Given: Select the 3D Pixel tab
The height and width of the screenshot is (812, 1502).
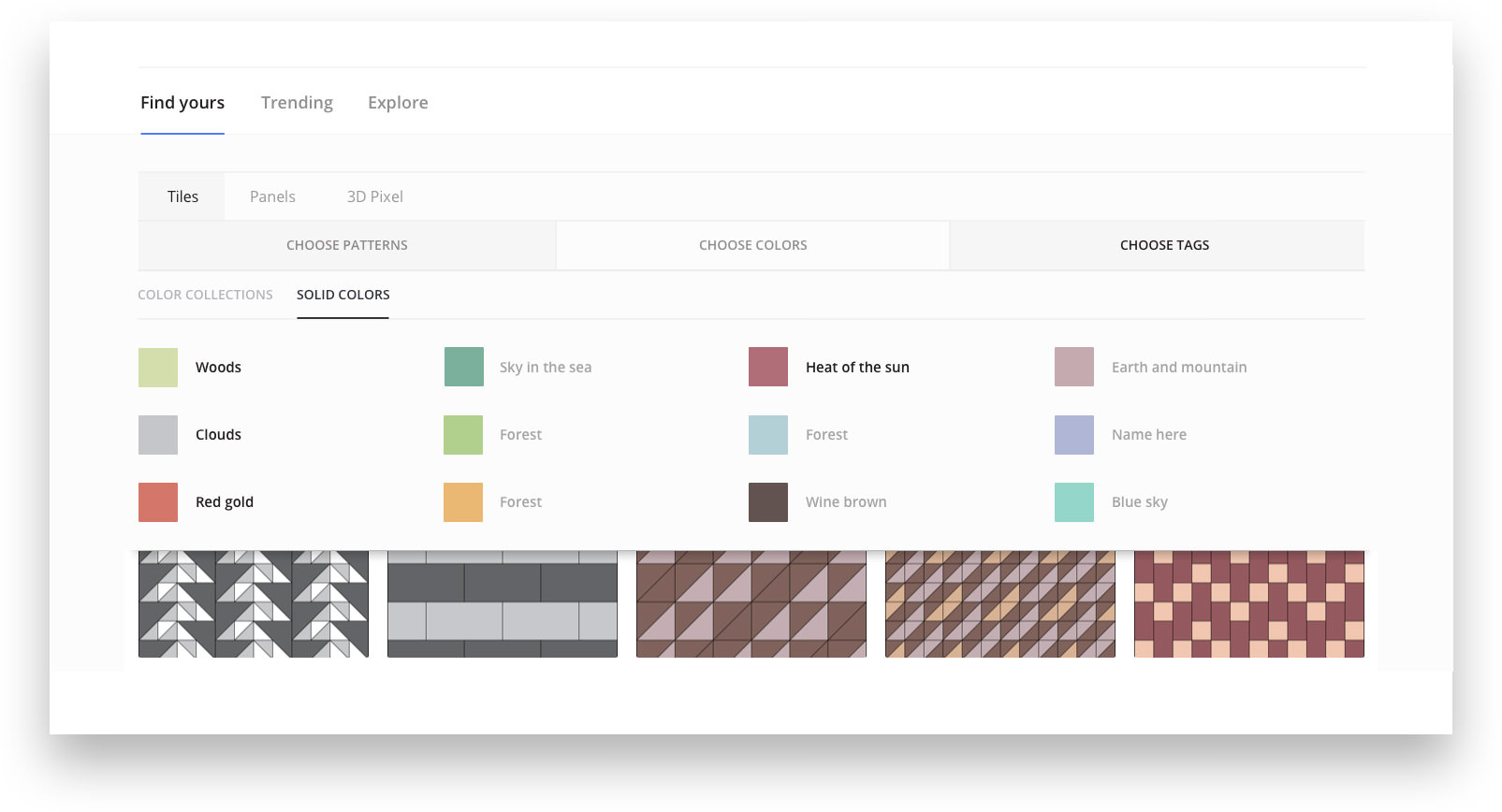Looking at the screenshot, I should coord(374,196).
